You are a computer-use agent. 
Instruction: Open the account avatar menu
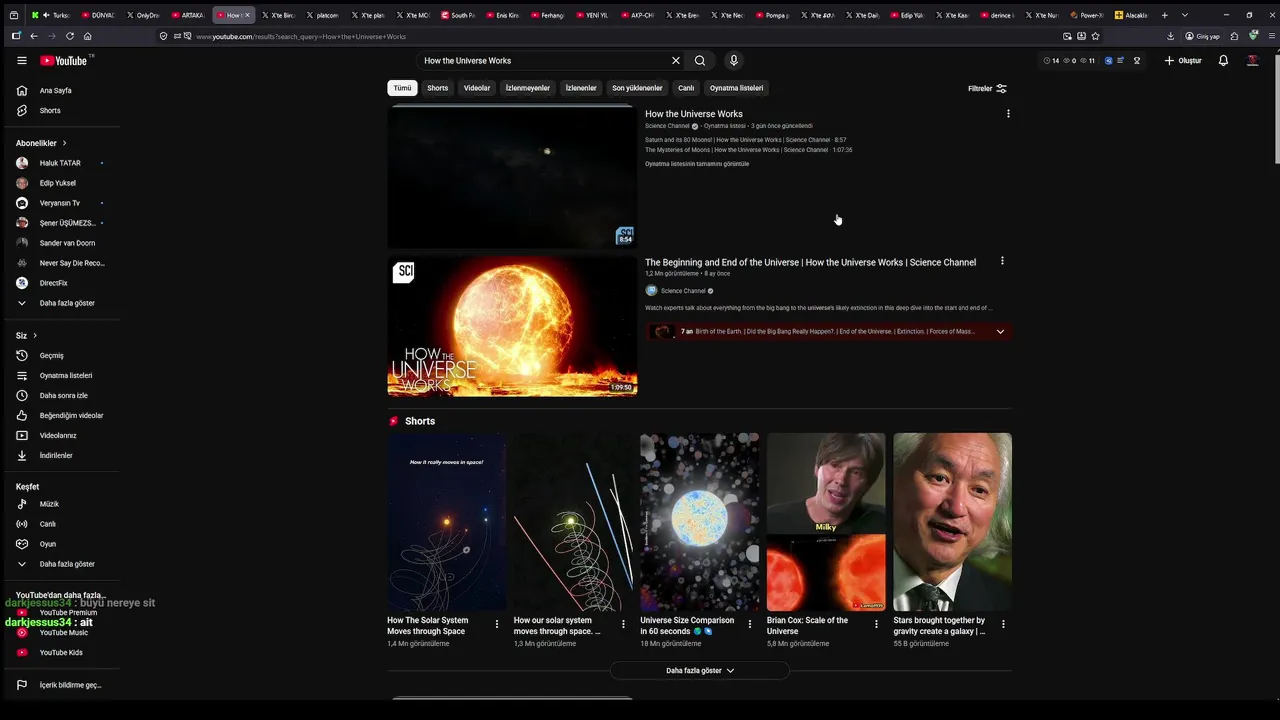[1252, 61]
